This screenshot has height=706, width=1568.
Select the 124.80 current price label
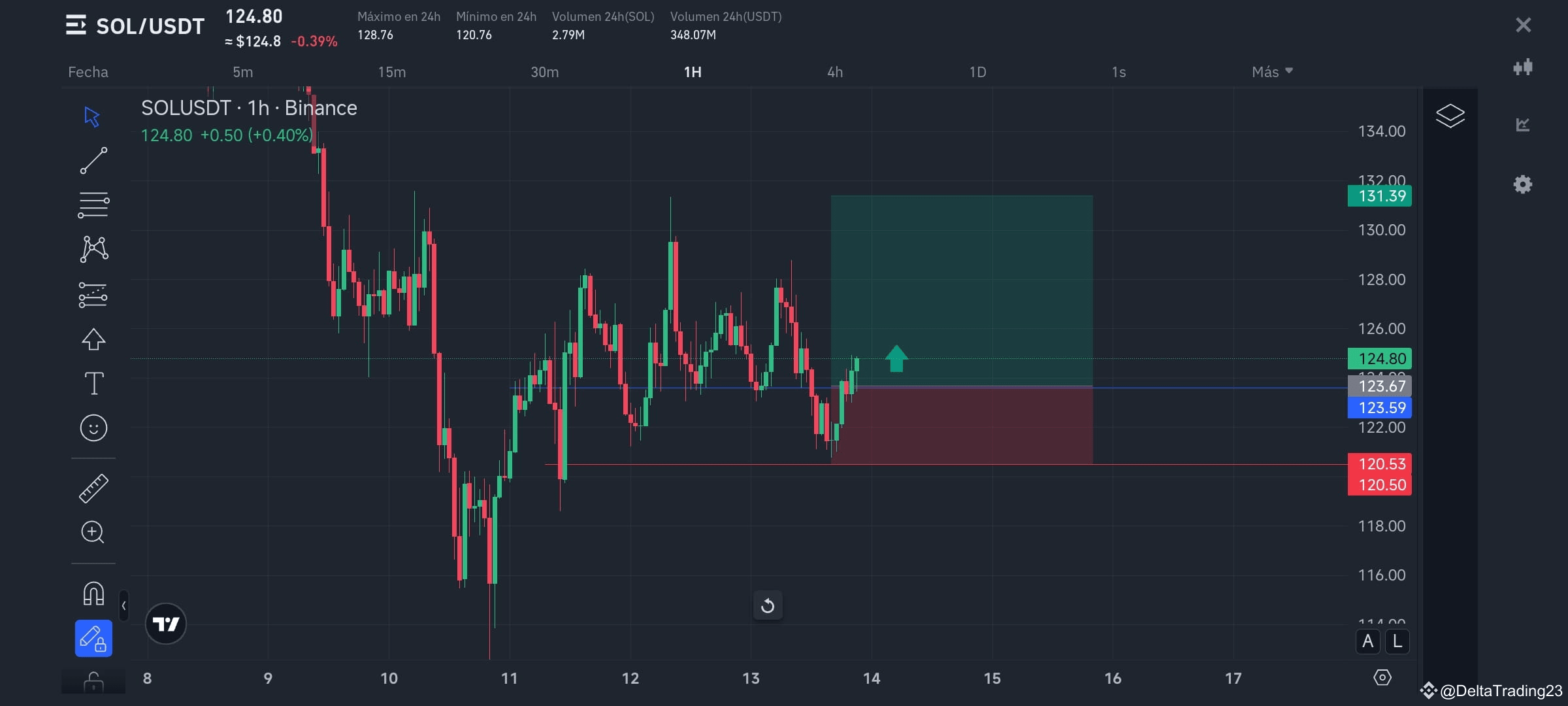[x=1380, y=359]
